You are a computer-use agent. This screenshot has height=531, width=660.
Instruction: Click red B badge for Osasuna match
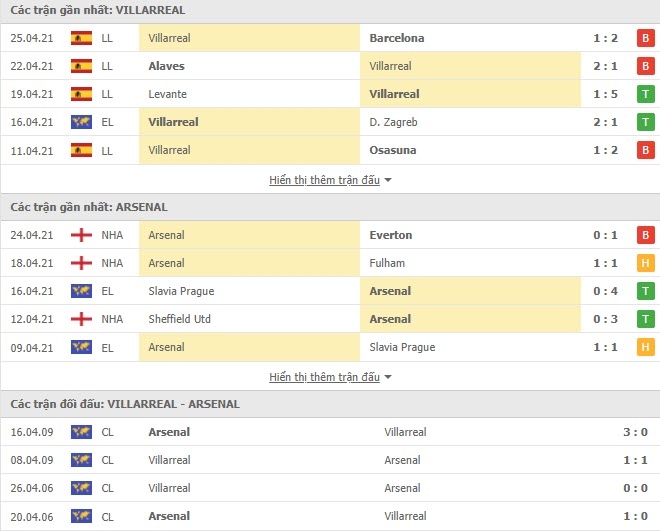click(645, 150)
